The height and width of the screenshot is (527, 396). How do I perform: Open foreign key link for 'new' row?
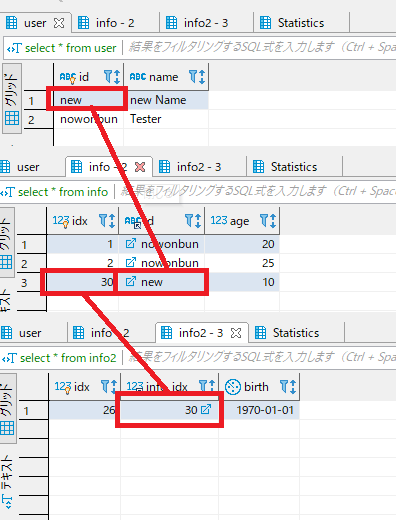coord(130,281)
